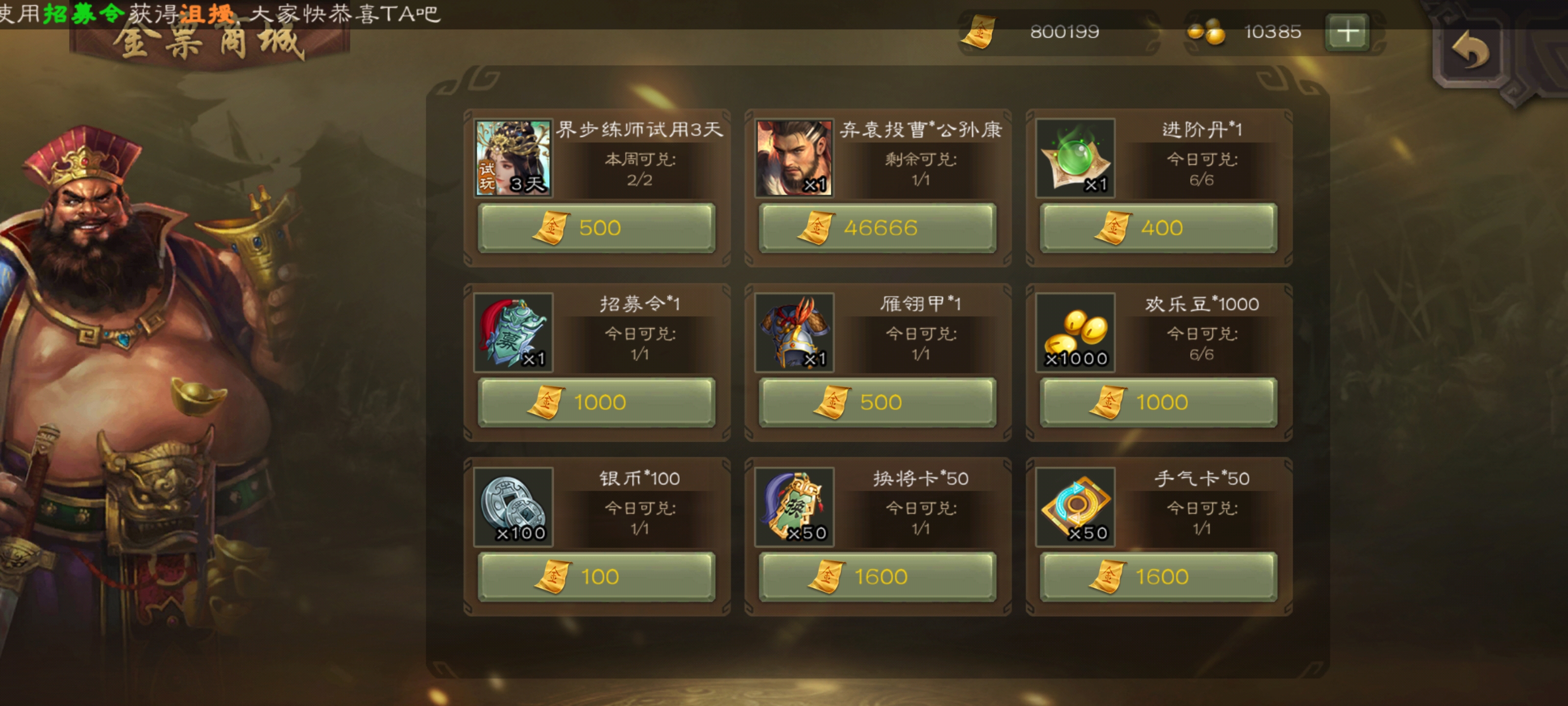Select the 换将卡 card icon

(794, 506)
